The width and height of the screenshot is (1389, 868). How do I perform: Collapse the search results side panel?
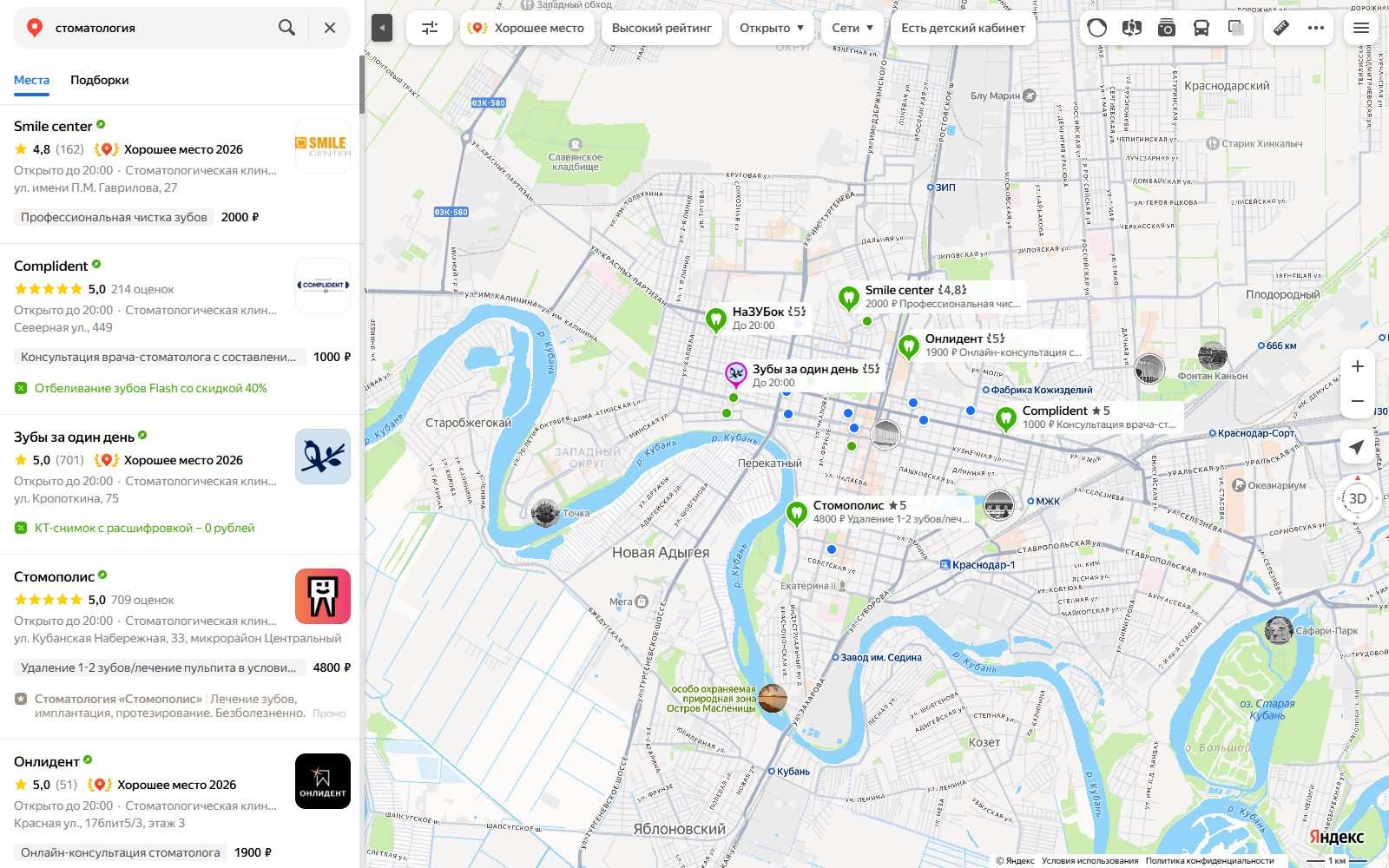point(382,28)
